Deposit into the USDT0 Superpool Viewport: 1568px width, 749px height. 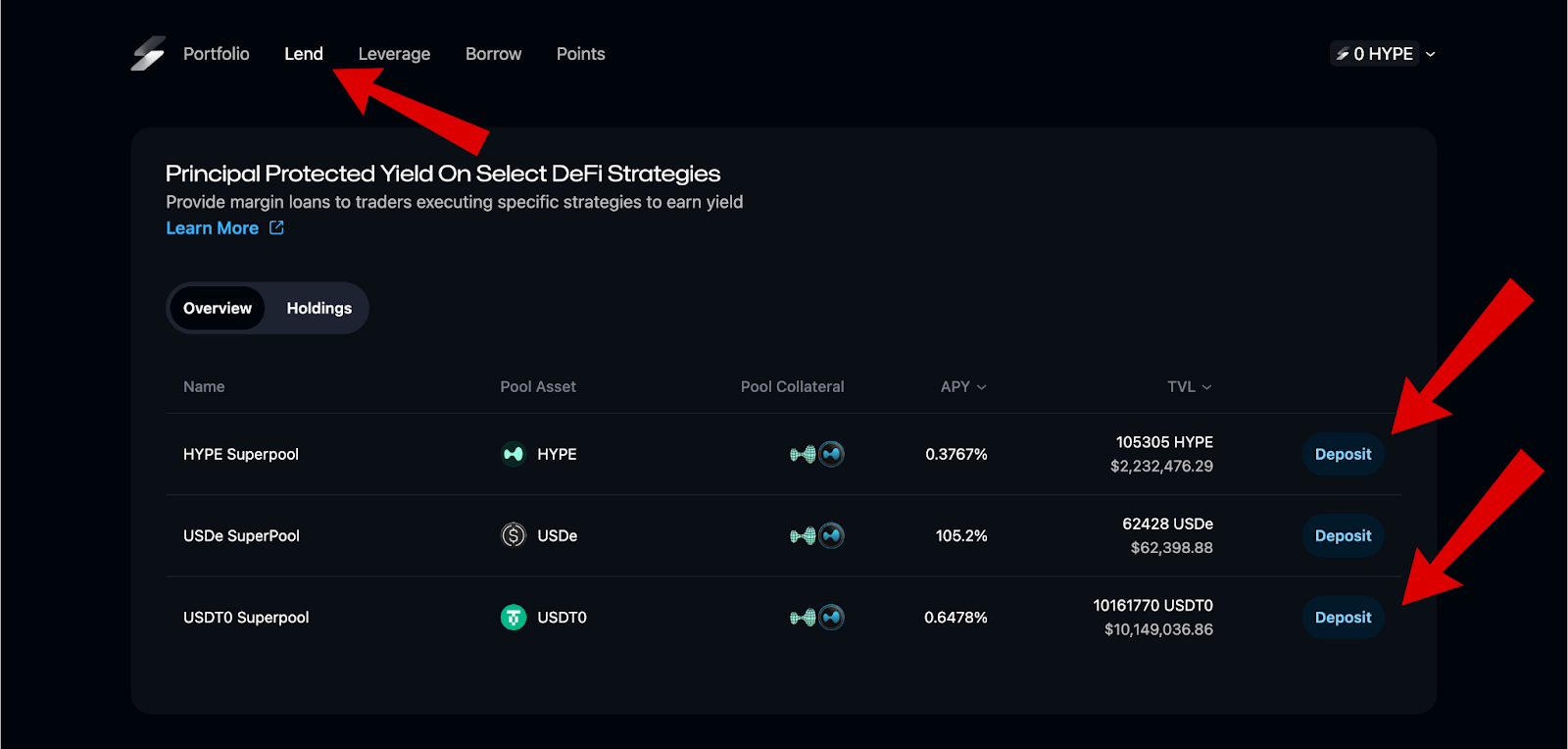click(1343, 618)
